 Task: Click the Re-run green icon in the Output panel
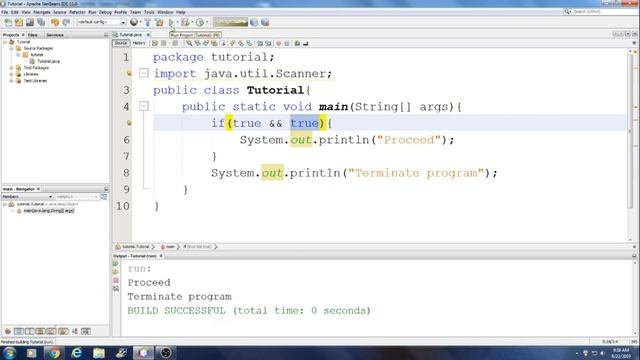(x=116, y=264)
